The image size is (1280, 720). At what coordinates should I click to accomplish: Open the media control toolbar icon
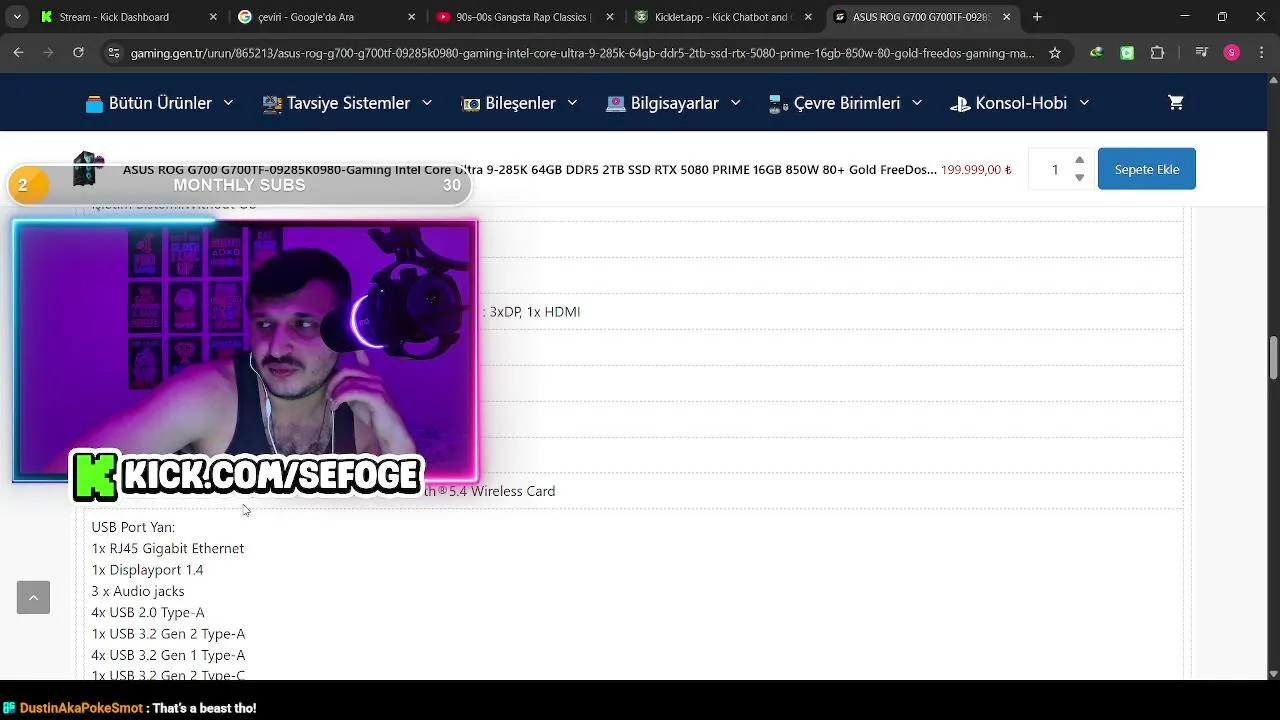coord(1202,53)
